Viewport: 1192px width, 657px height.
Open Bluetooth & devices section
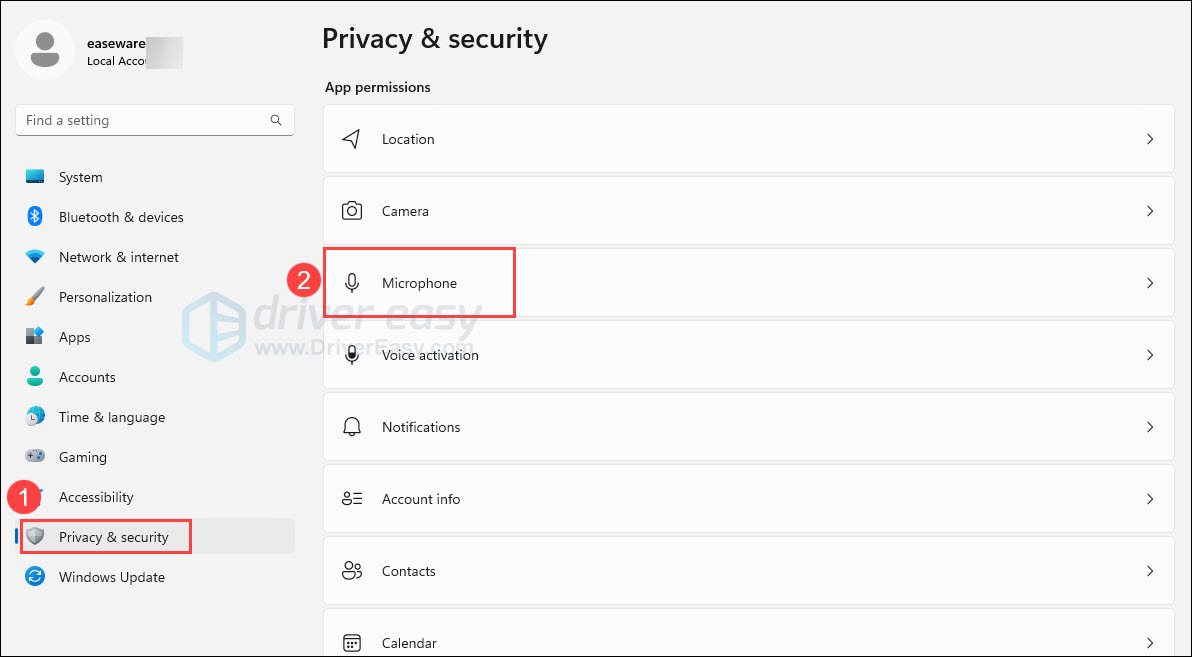[x=121, y=217]
